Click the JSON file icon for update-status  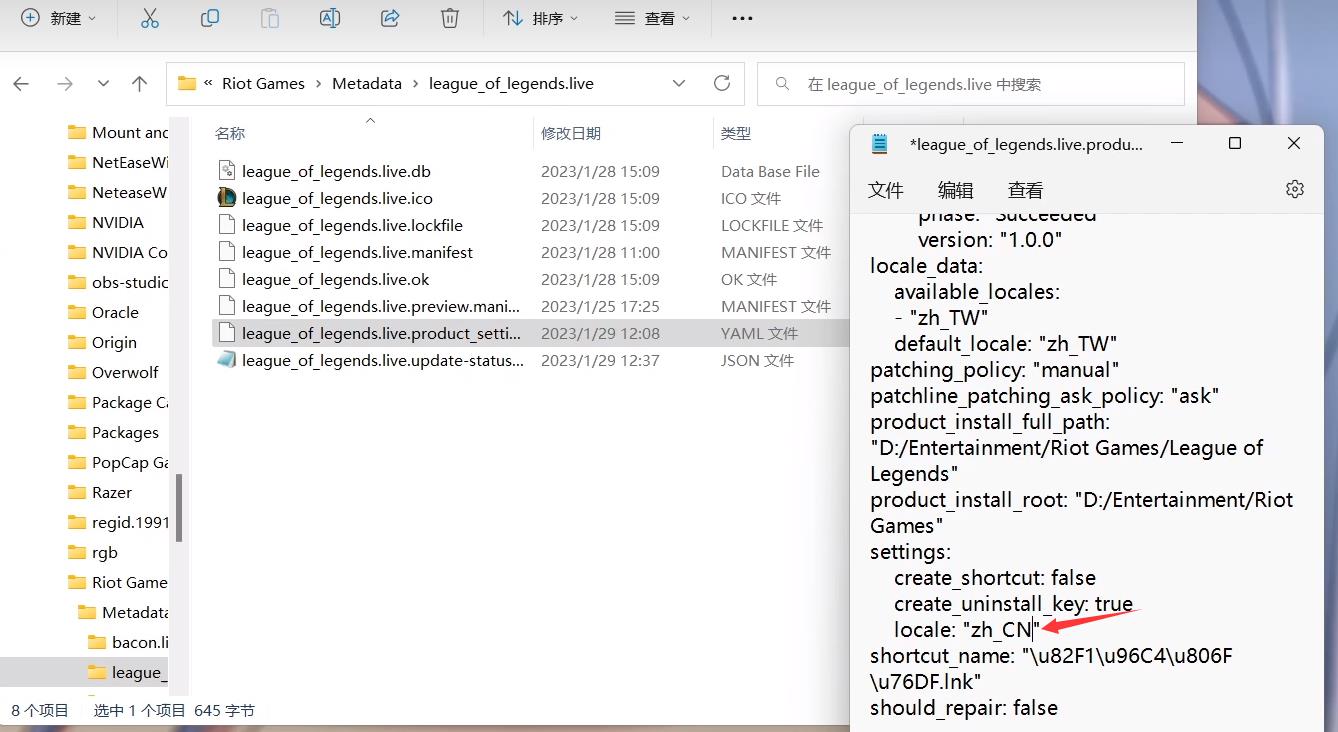point(227,360)
